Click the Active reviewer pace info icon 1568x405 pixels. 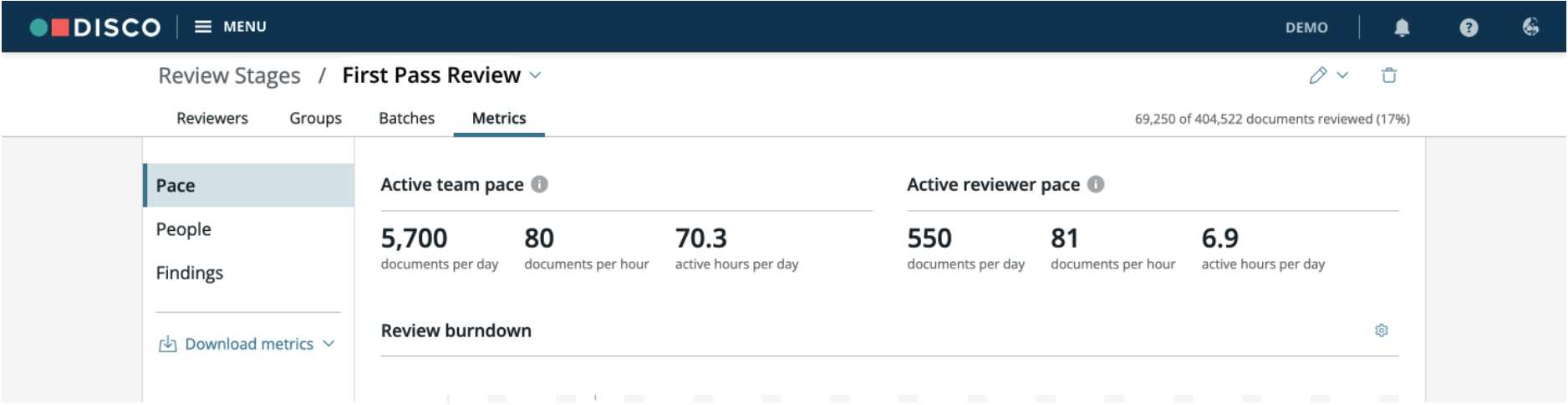1096,184
